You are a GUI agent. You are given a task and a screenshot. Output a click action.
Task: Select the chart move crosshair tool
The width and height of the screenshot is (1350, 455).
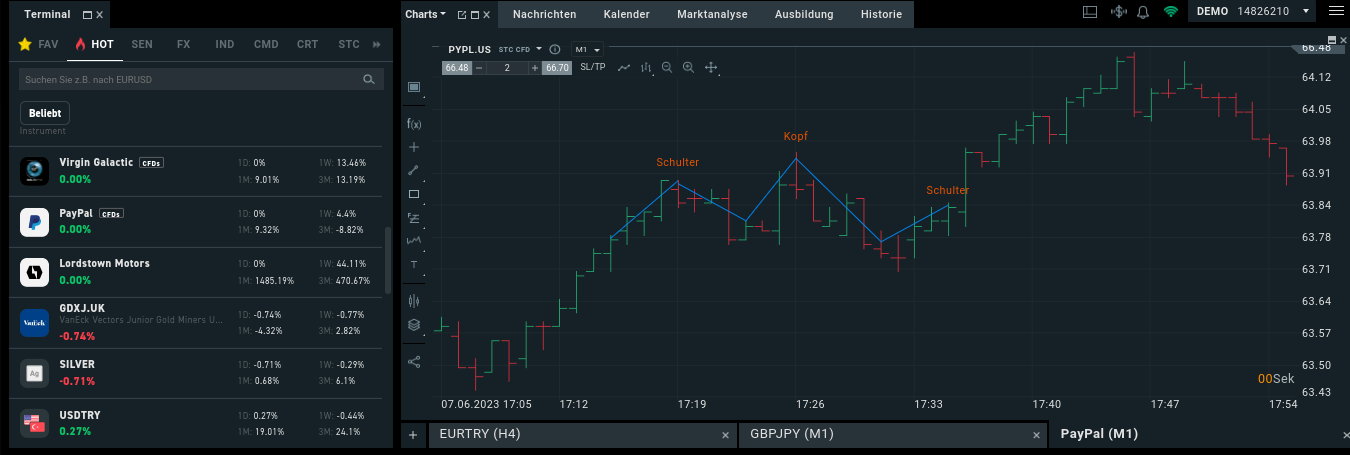tap(711, 68)
